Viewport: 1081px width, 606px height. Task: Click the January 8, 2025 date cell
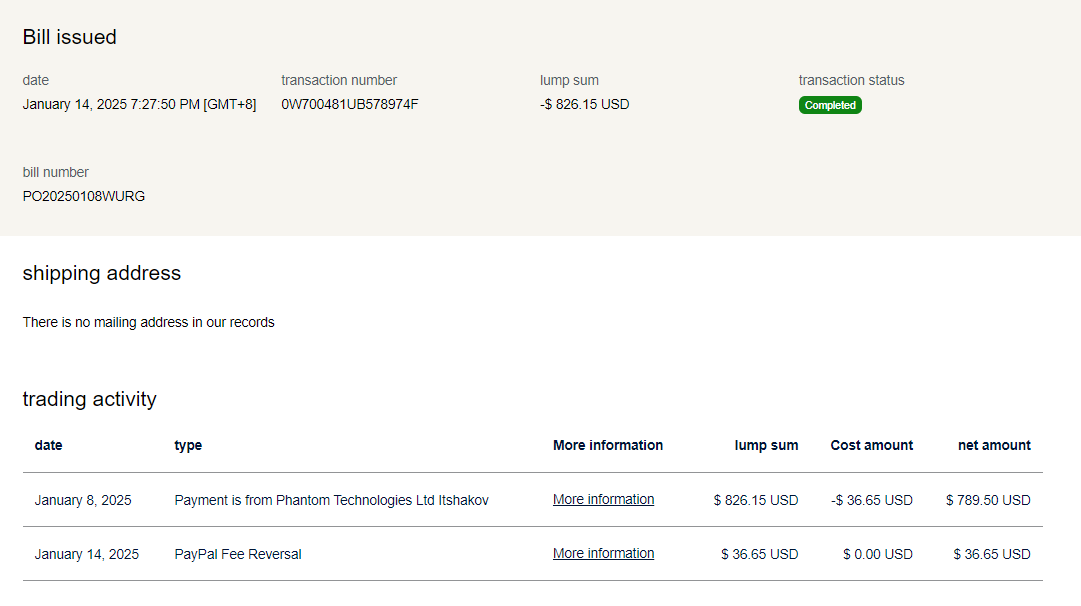(83, 500)
